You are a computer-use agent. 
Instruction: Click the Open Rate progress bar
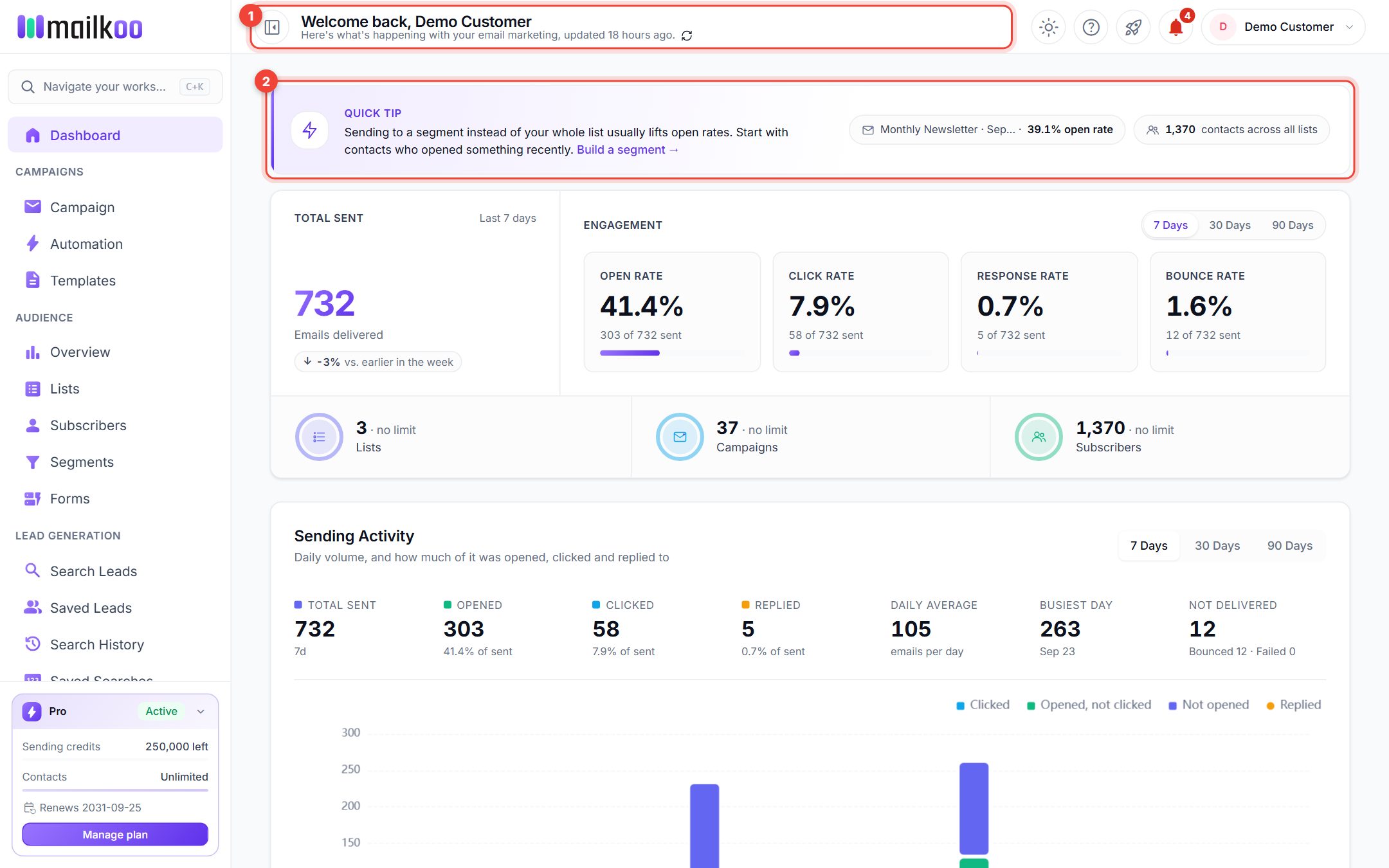tap(672, 353)
